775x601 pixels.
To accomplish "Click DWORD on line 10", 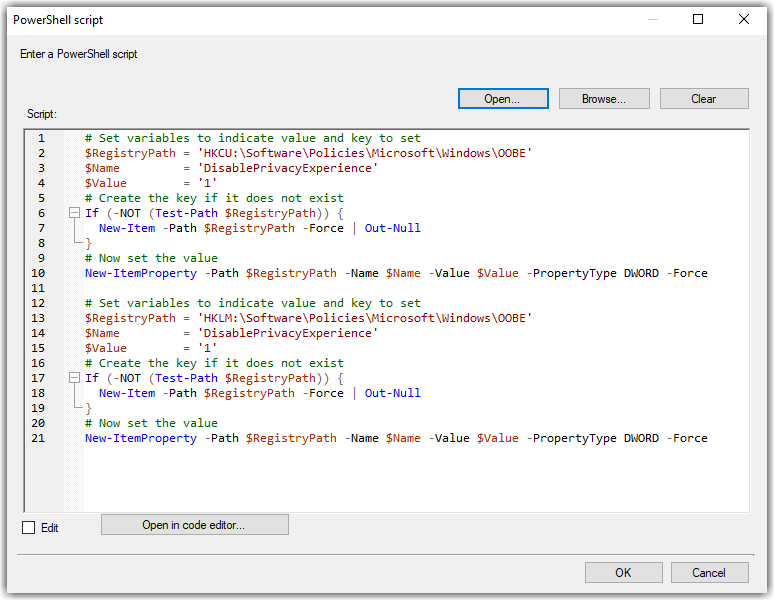I will (x=642, y=273).
